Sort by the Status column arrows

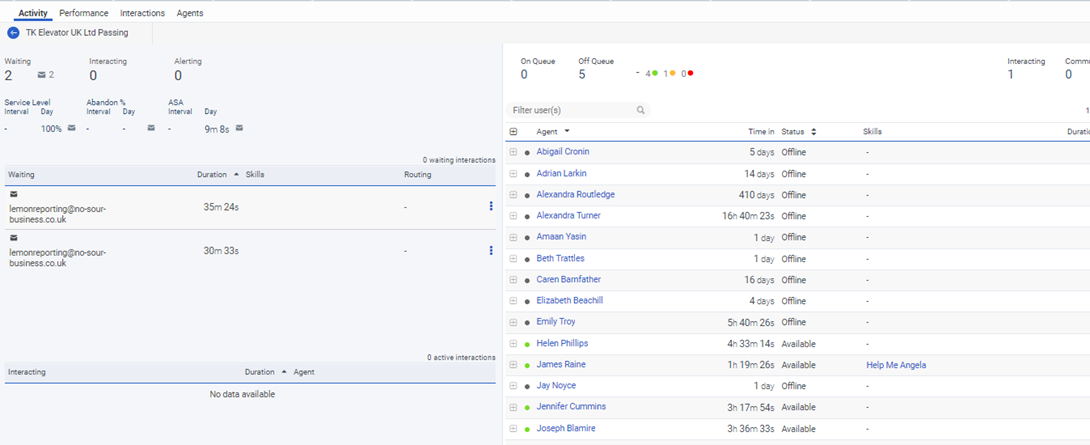(x=813, y=132)
